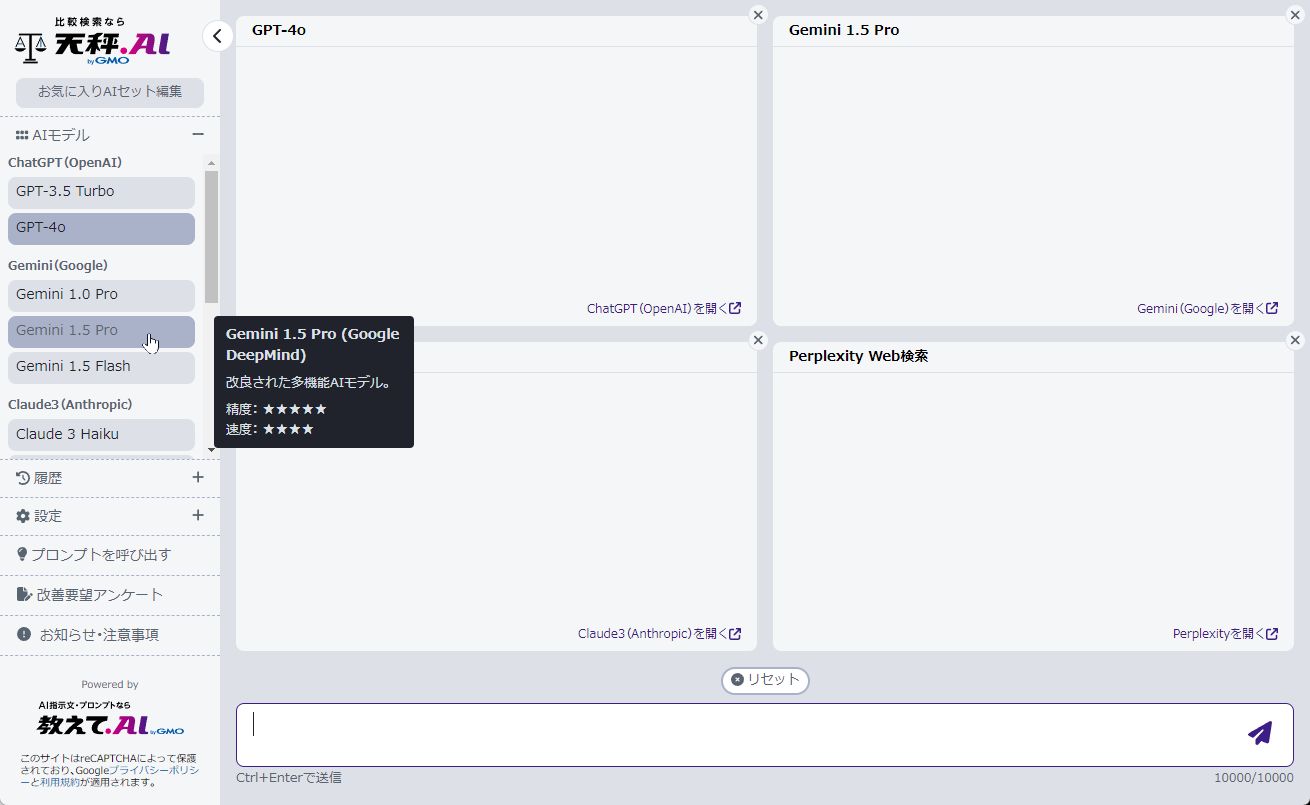Open the ChatGPT (OpenAI)を開く link
This screenshot has height=805, width=1310.
664,309
